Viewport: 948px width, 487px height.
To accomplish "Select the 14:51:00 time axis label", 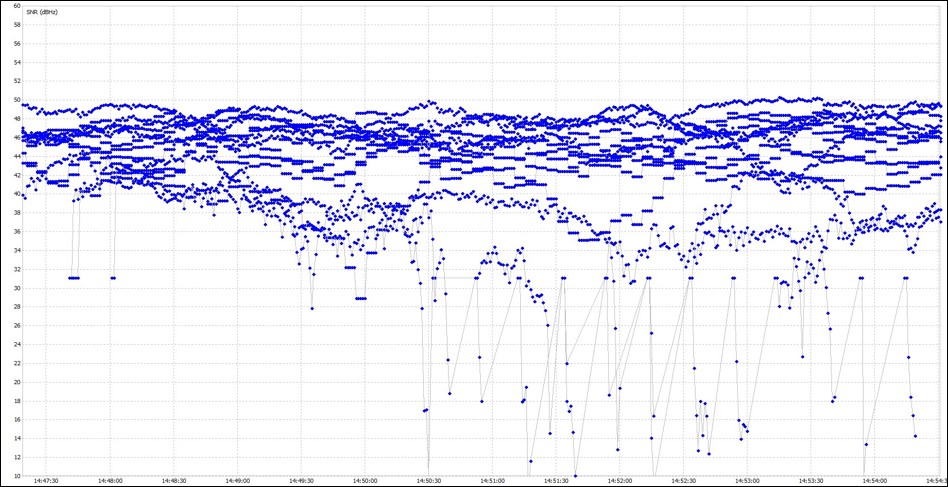I will (x=493, y=480).
